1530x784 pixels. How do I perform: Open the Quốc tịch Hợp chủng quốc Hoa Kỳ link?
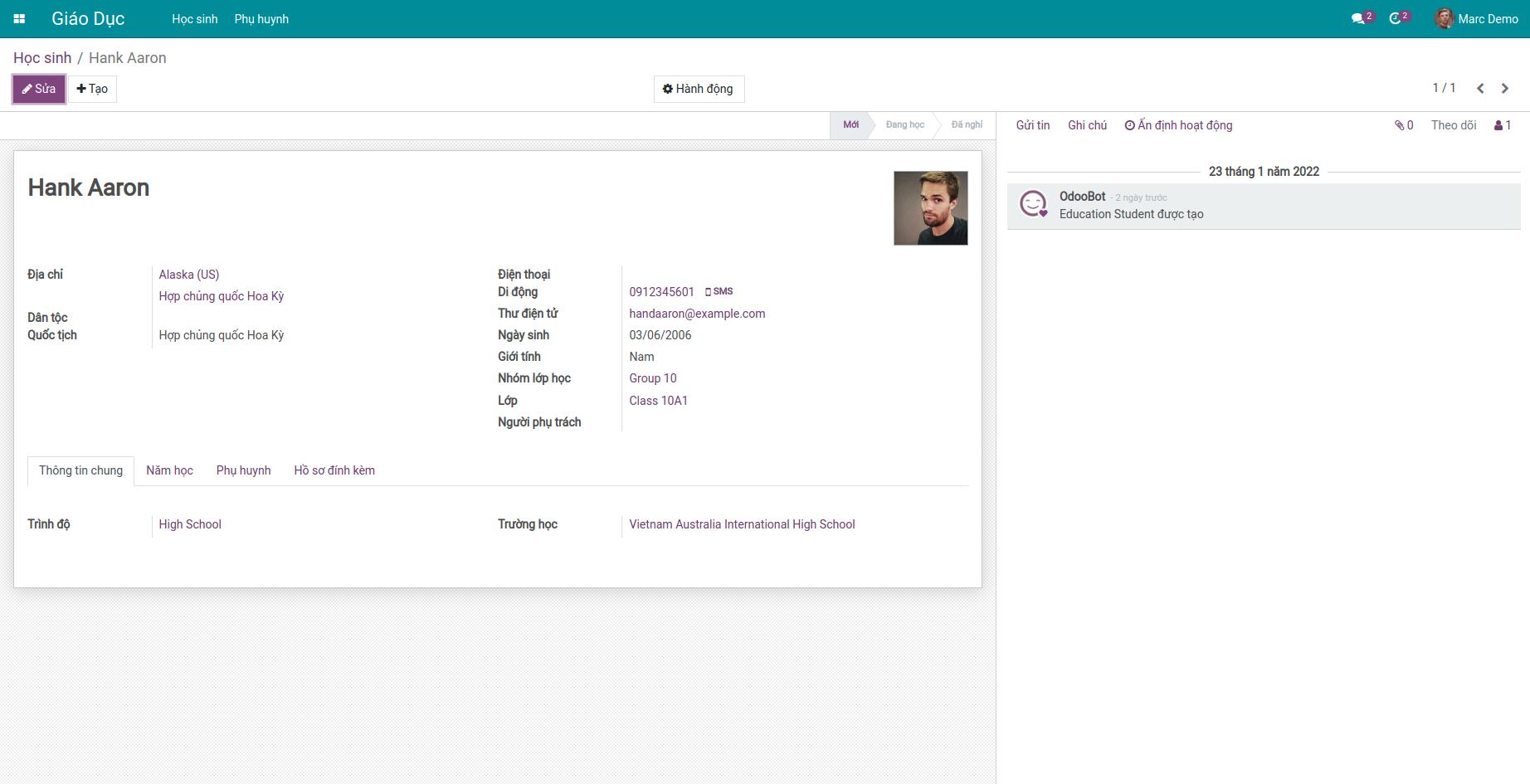coord(222,335)
